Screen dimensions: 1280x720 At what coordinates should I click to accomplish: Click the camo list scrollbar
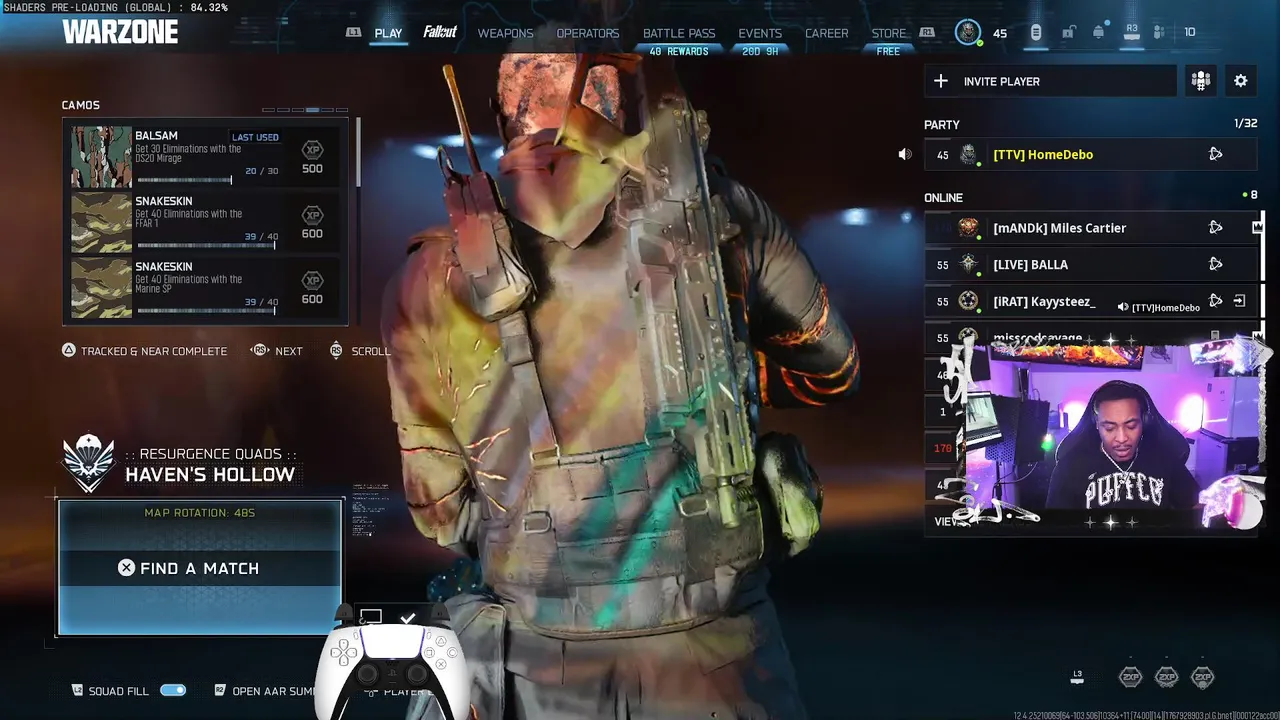point(358,152)
